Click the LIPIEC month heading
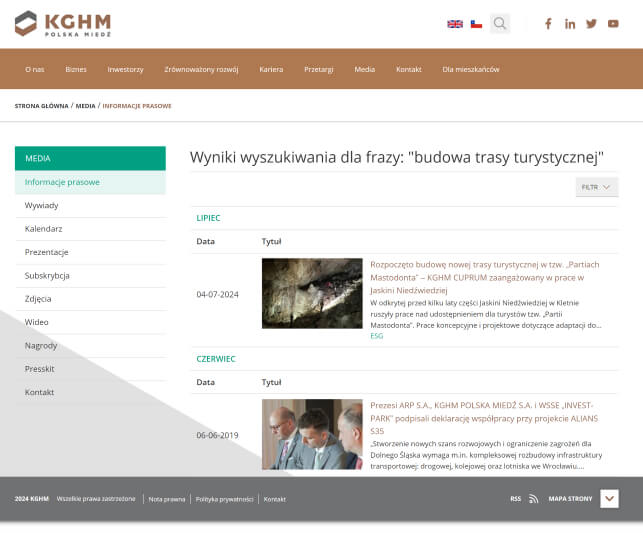The height and width of the screenshot is (533, 643). pos(208,218)
